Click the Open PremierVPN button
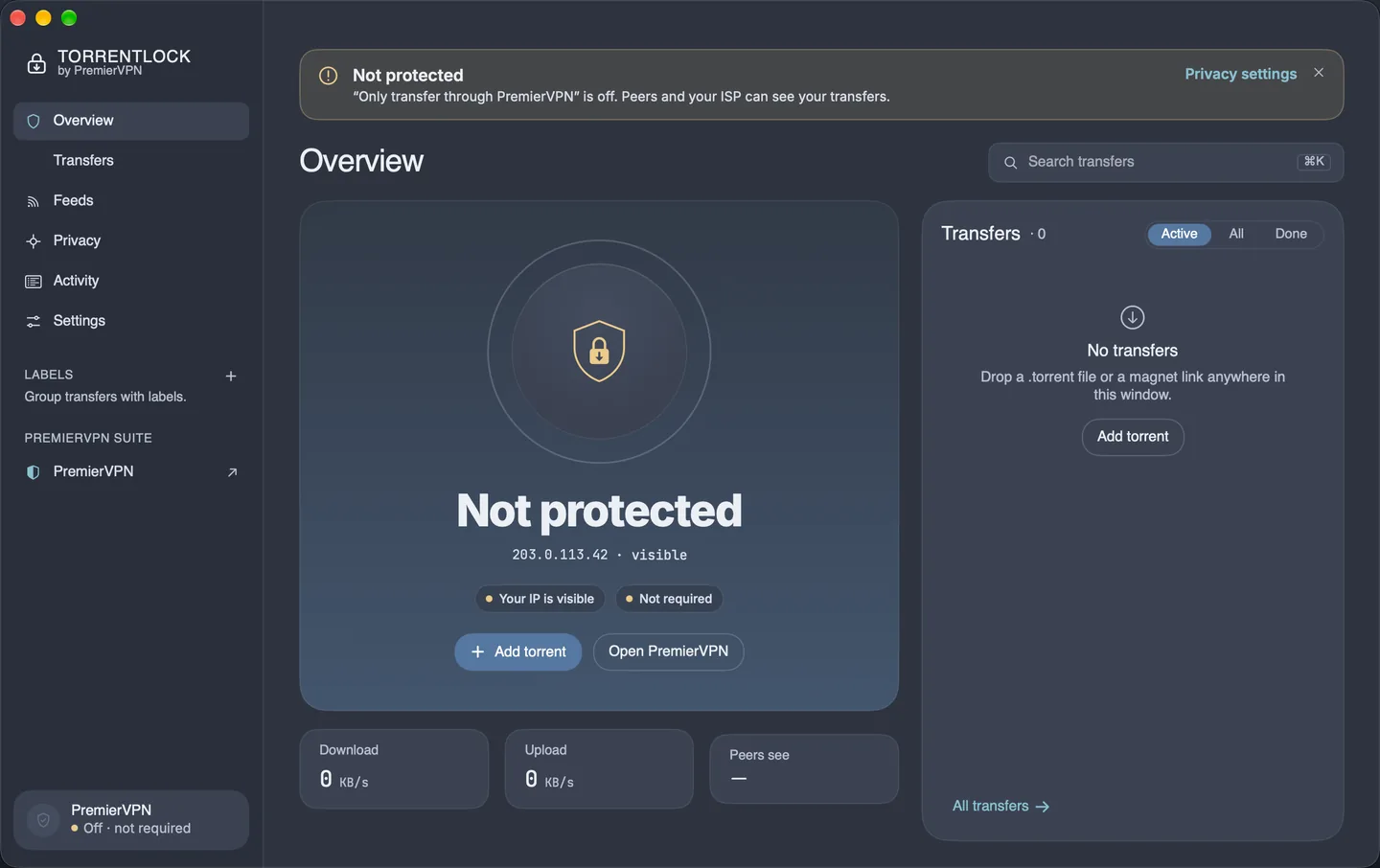1380x868 pixels. [669, 651]
